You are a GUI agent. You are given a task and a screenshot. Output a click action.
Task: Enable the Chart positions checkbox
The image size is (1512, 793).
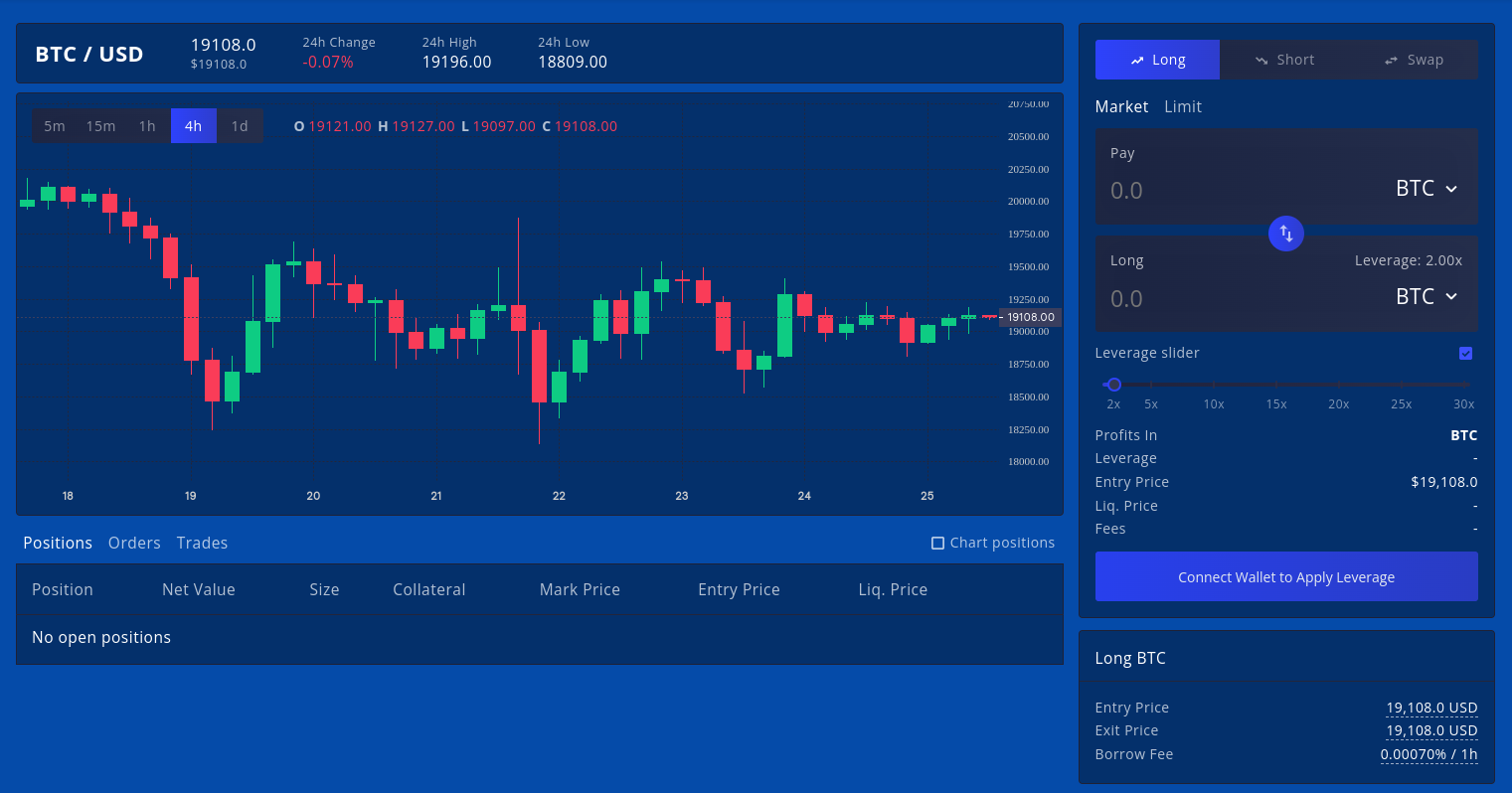[937, 543]
